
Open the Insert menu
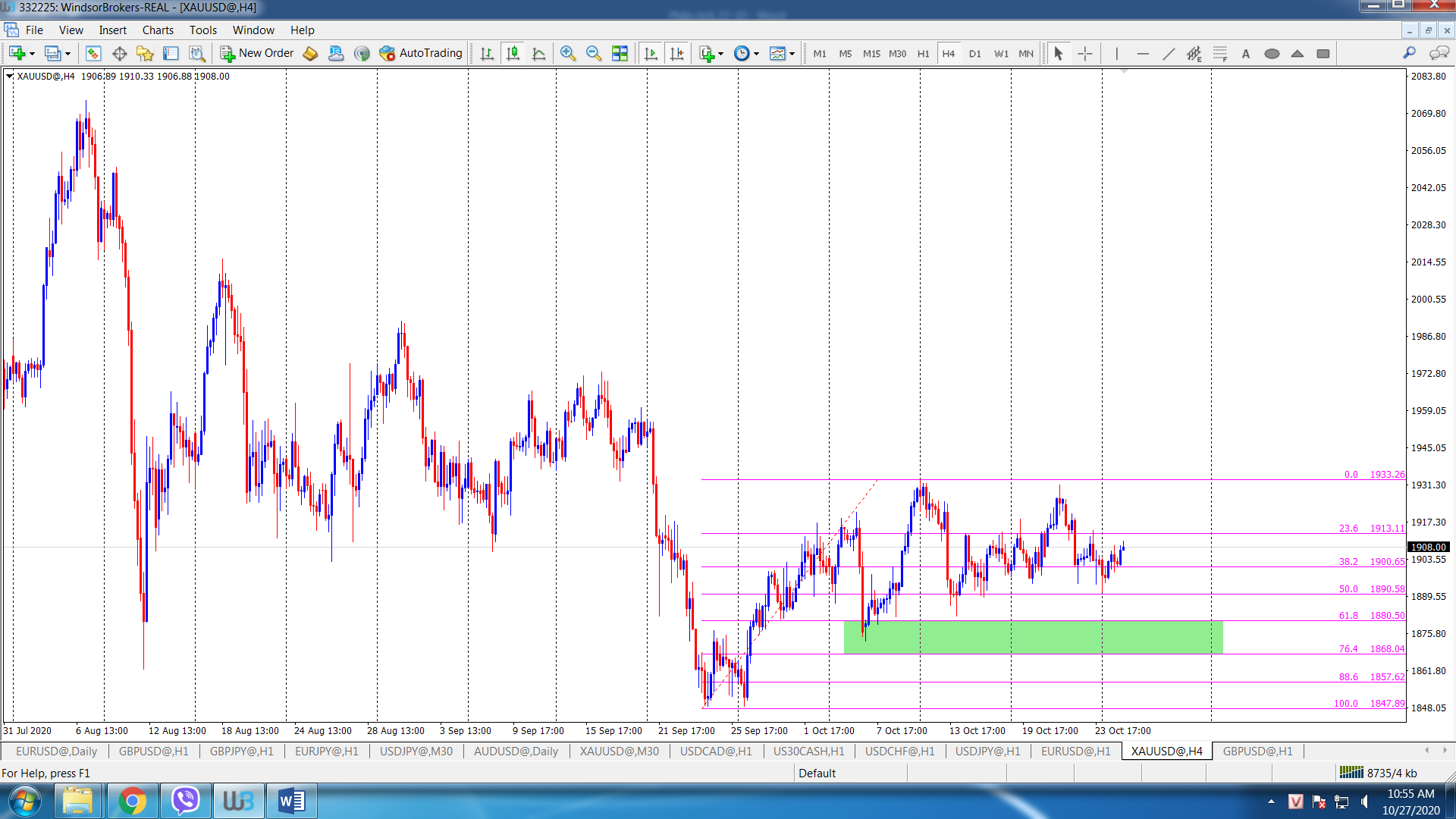(113, 30)
